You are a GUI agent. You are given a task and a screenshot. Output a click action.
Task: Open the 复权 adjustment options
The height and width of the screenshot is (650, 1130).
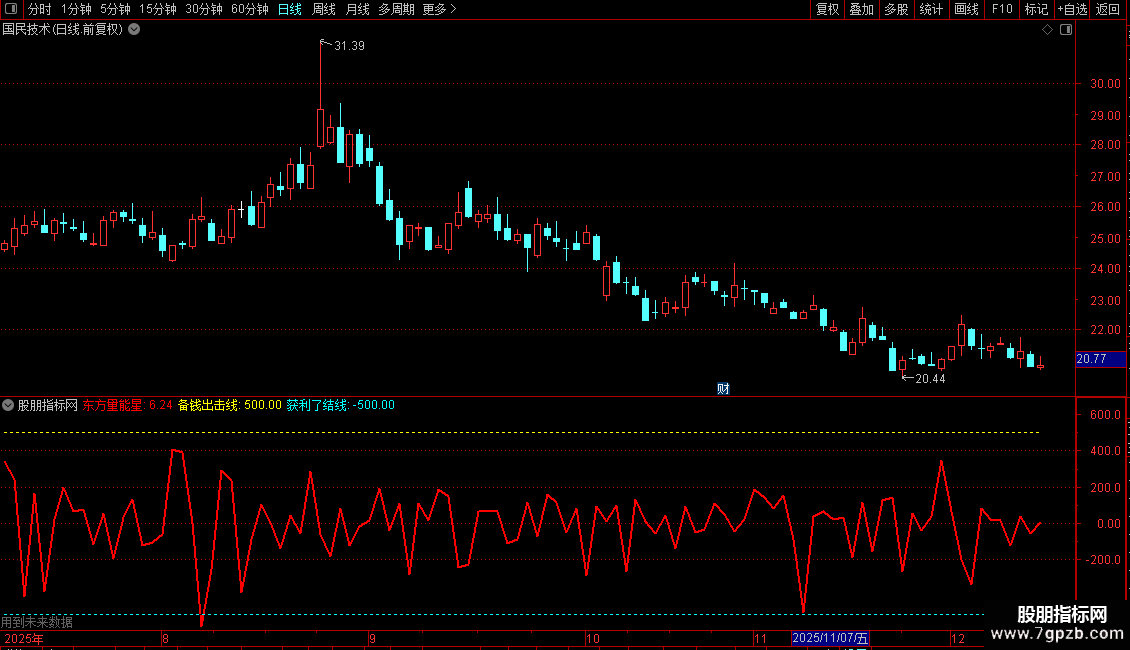click(x=827, y=9)
